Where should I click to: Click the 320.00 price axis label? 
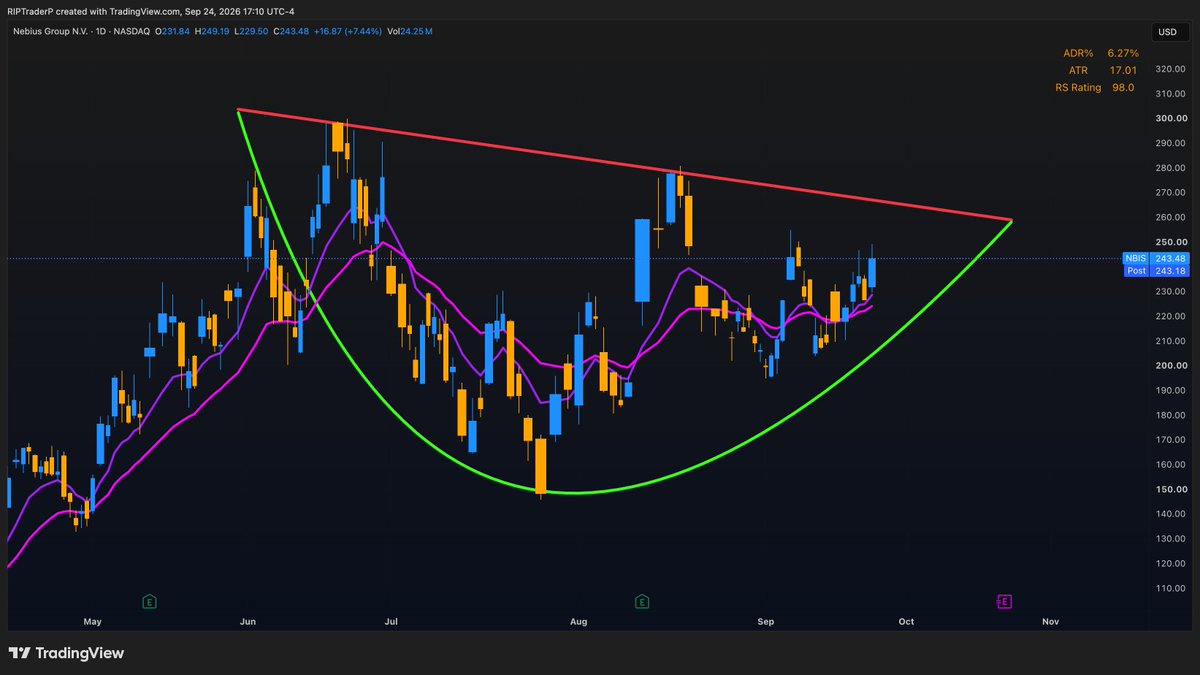coord(1169,69)
